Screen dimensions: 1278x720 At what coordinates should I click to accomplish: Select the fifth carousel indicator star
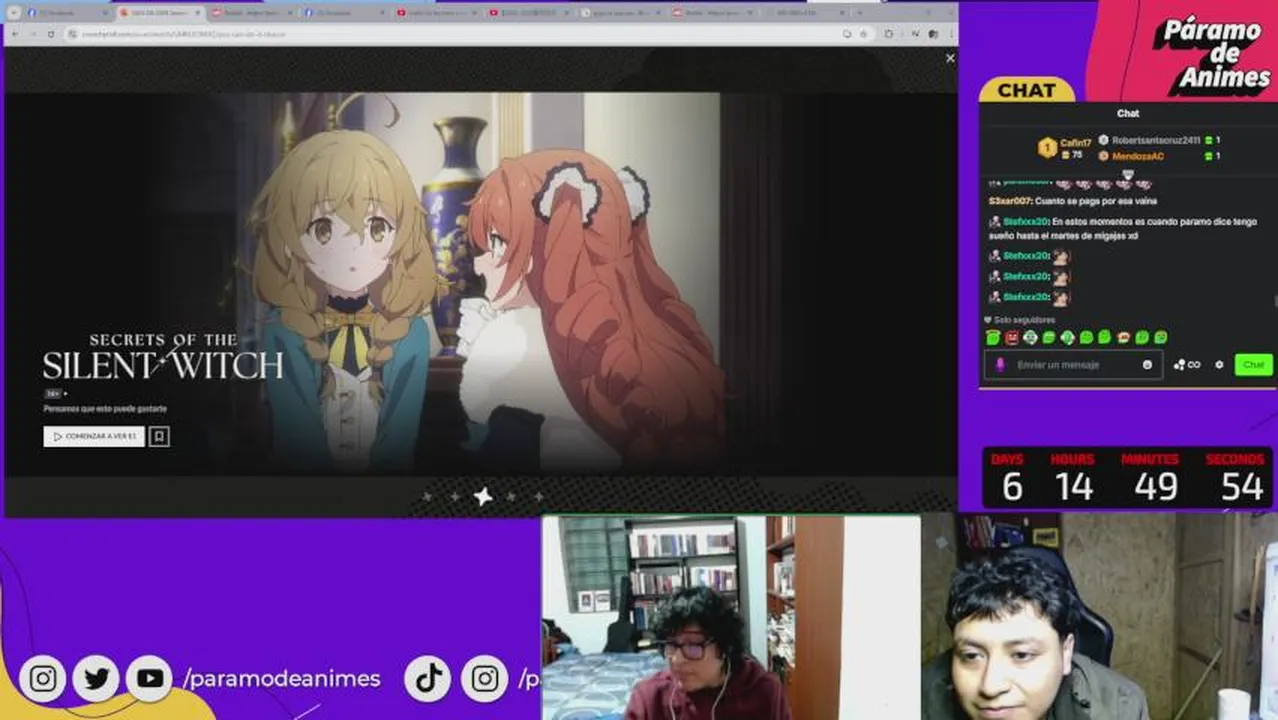[539, 496]
